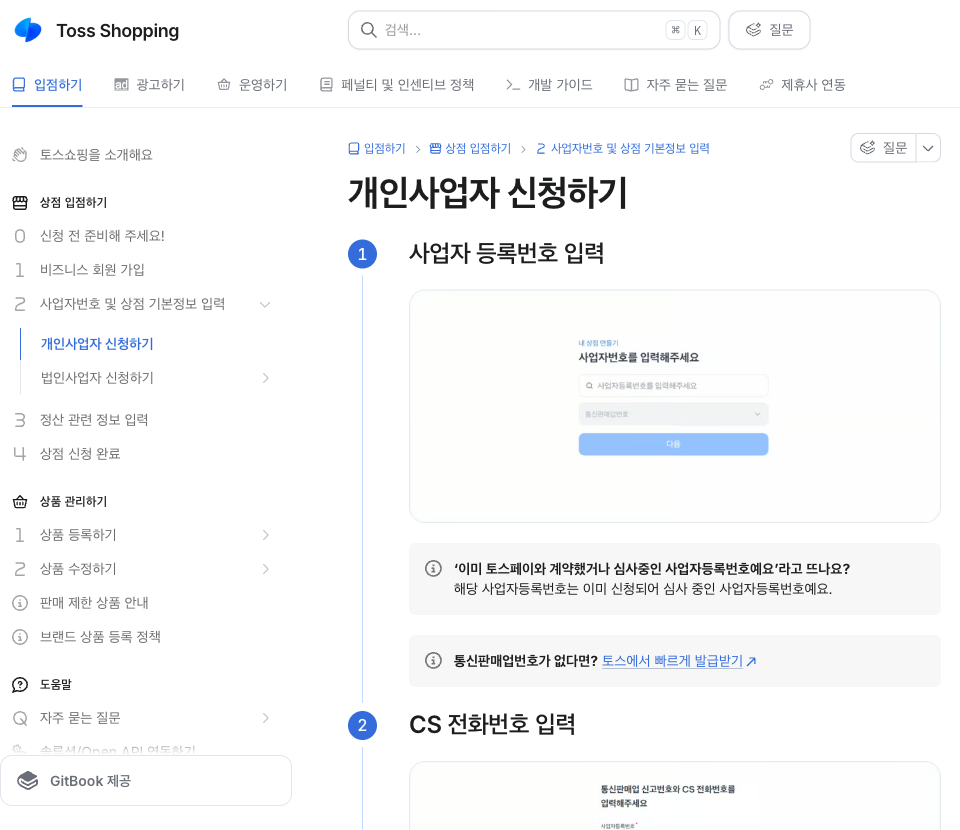Viewport: 960px width, 830px height.
Task: Switch to the 운영하기 tab
Action: 252,84
